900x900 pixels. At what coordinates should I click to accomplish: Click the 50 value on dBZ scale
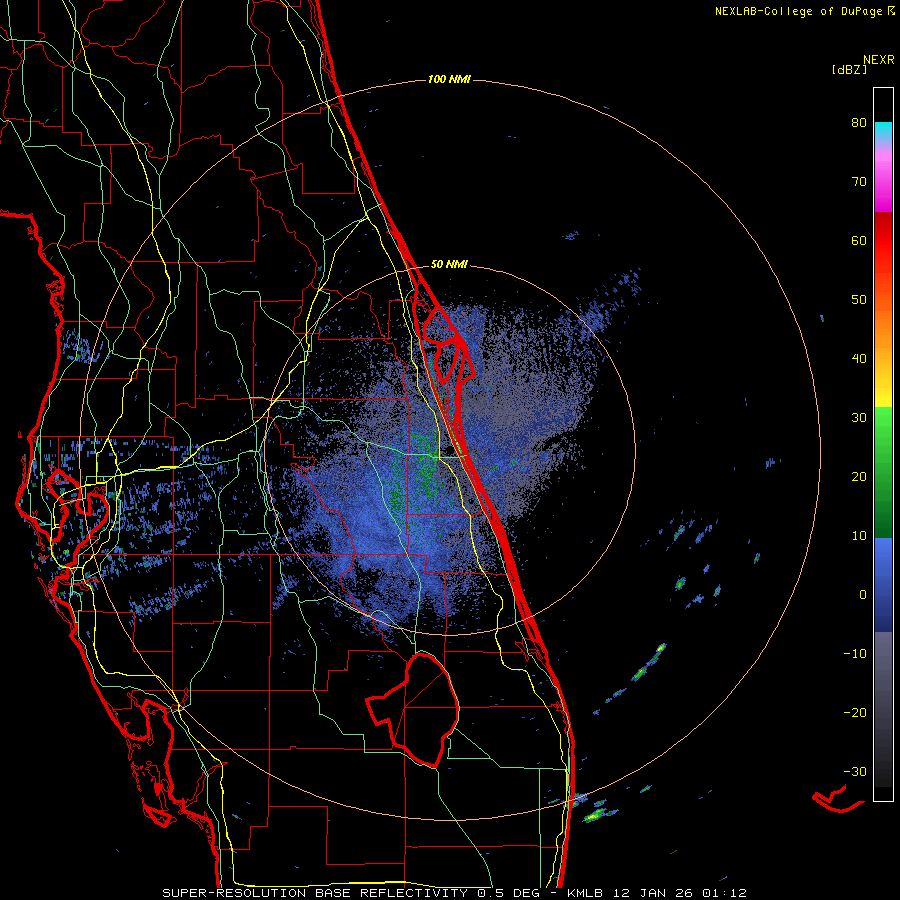tap(859, 300)
